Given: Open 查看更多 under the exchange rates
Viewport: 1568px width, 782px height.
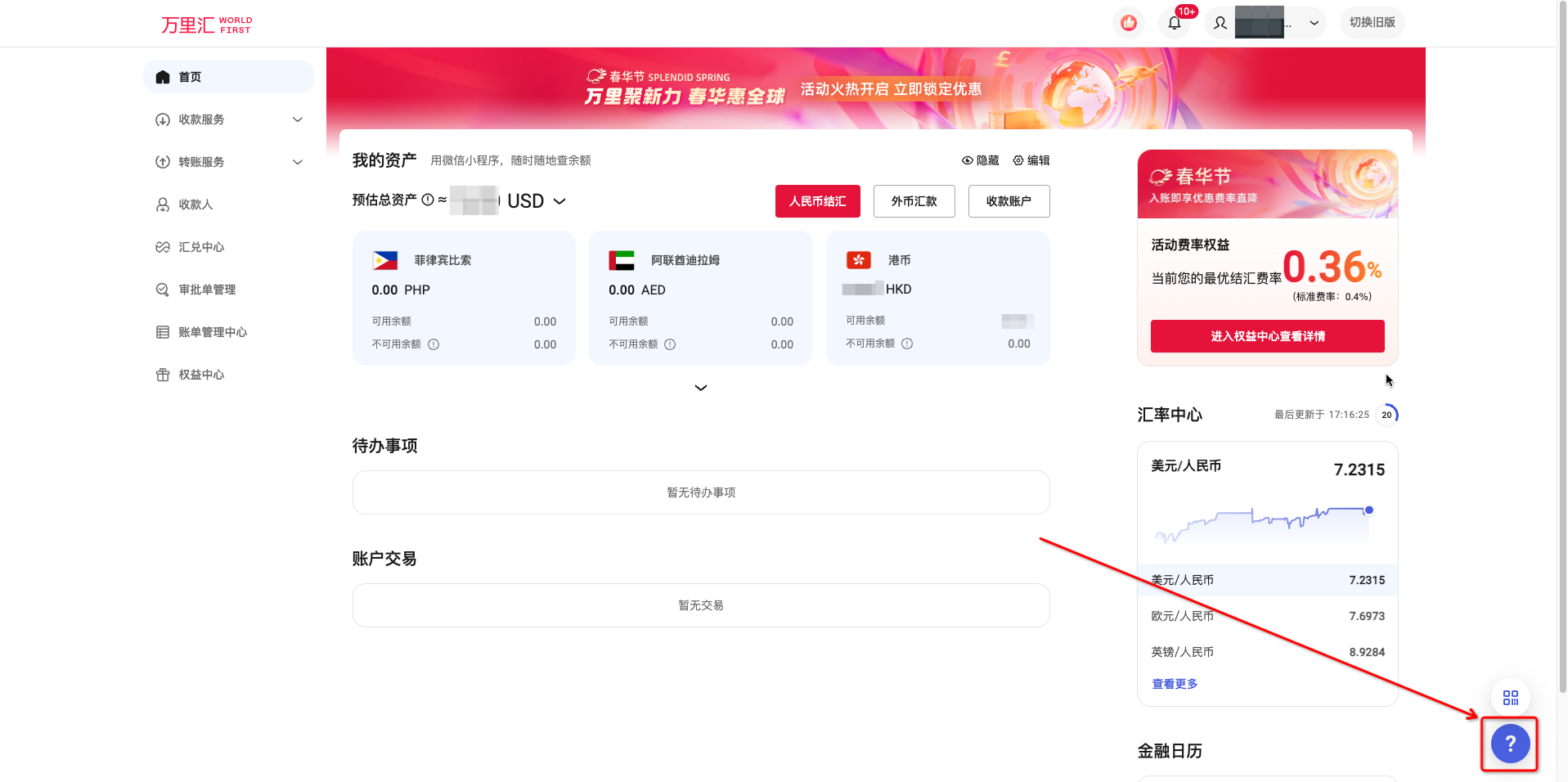Looking at the screenshot, I should [x=1173, y=683].
